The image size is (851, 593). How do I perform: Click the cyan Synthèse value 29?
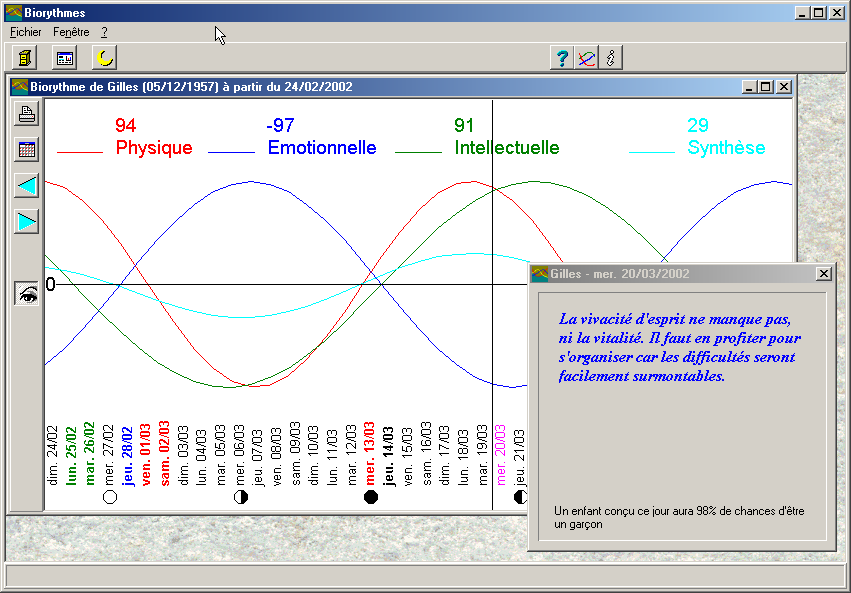coord(698,125)
